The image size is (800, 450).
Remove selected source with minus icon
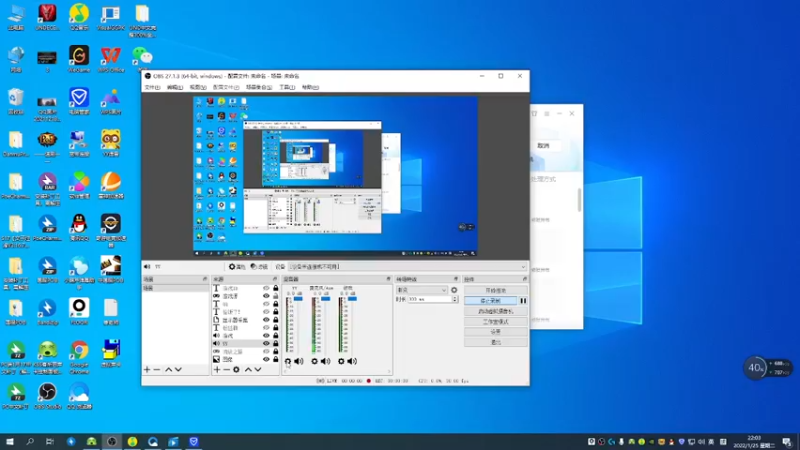(227, 369)
